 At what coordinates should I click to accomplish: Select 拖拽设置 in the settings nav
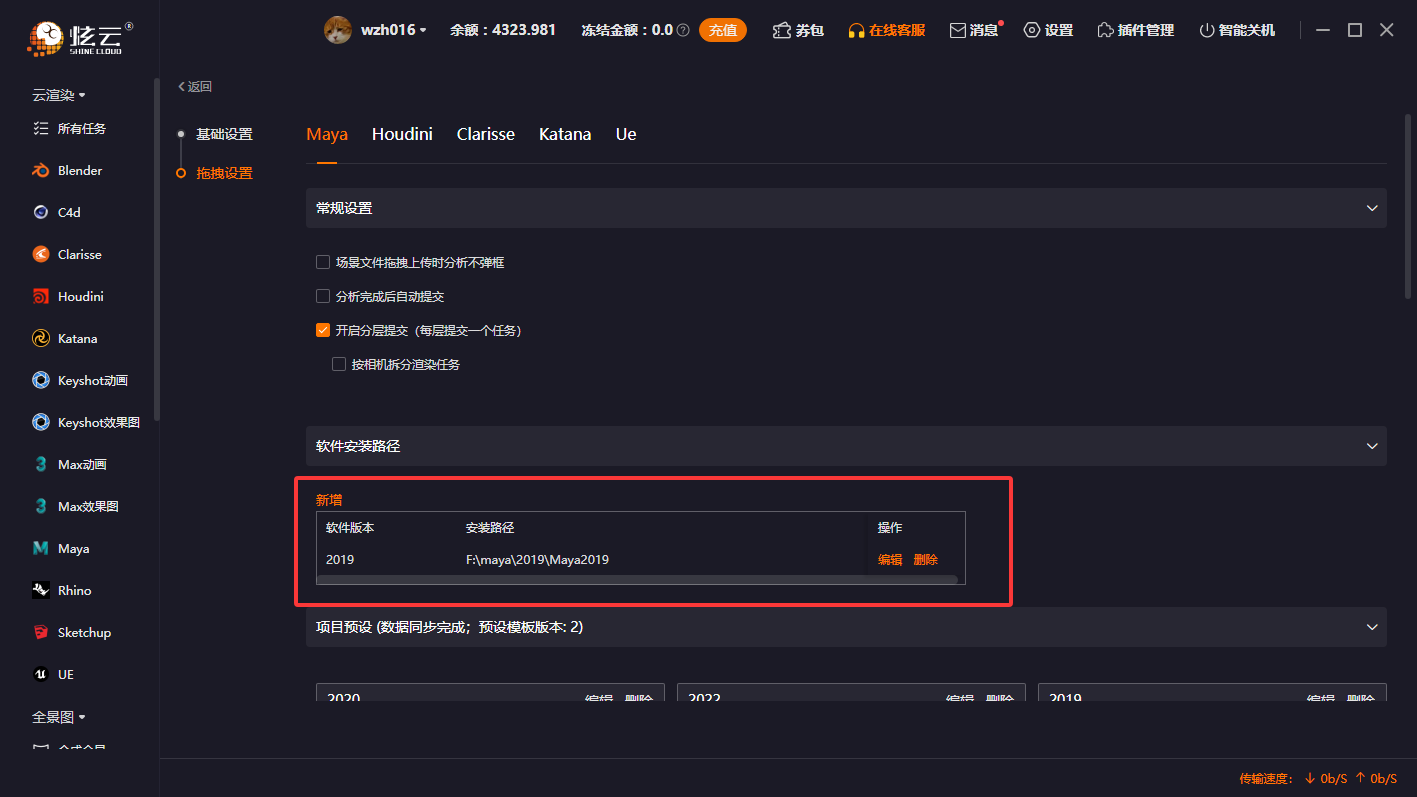point(224,173)
